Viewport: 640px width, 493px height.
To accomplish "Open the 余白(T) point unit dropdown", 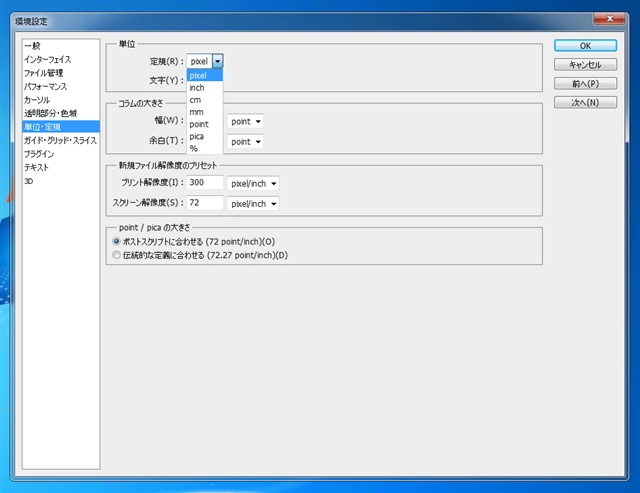I will pos(245,142).
